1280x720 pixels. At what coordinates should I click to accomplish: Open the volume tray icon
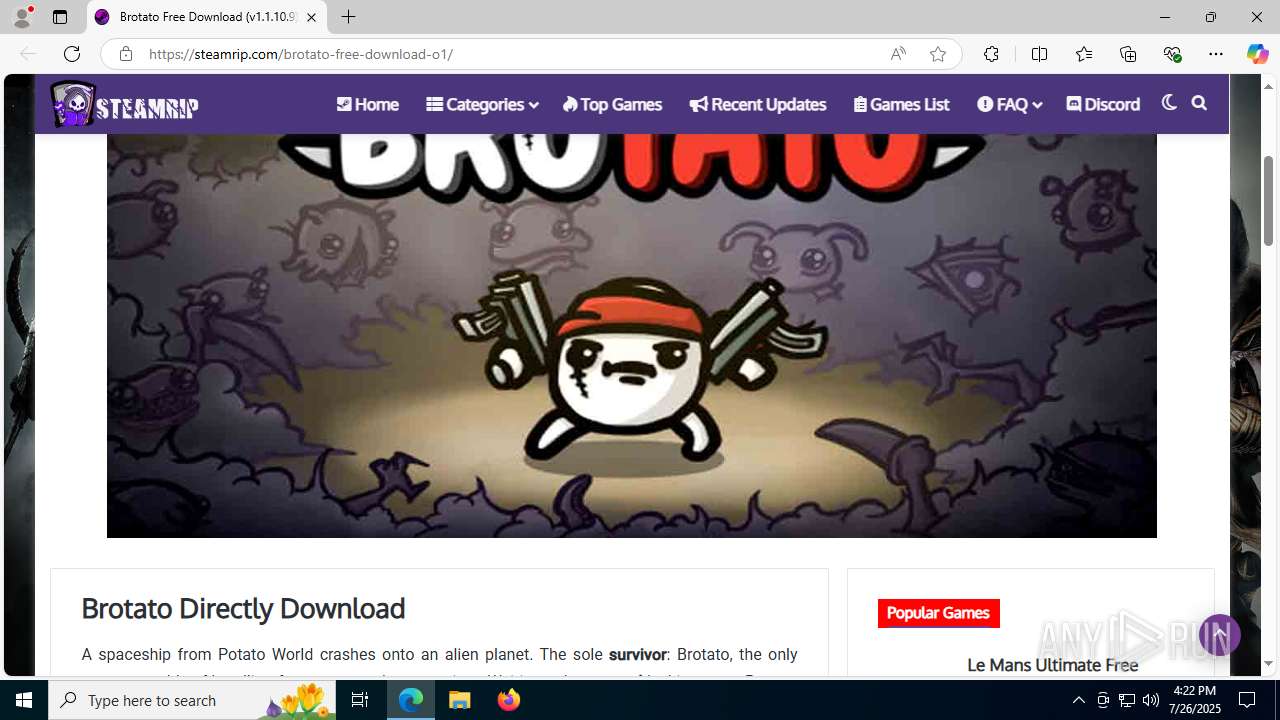(x=1150, y=700)
